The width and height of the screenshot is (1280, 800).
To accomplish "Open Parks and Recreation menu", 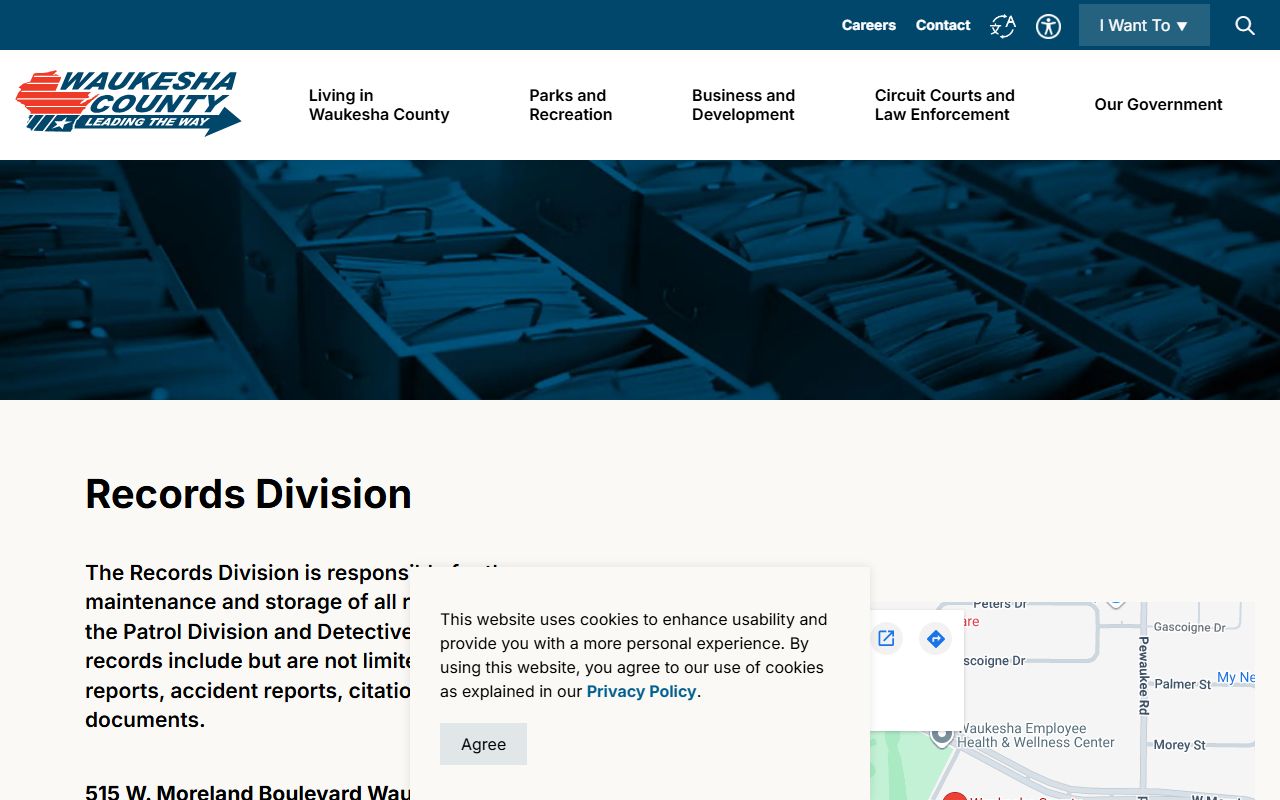I will [x=570, y=105].
